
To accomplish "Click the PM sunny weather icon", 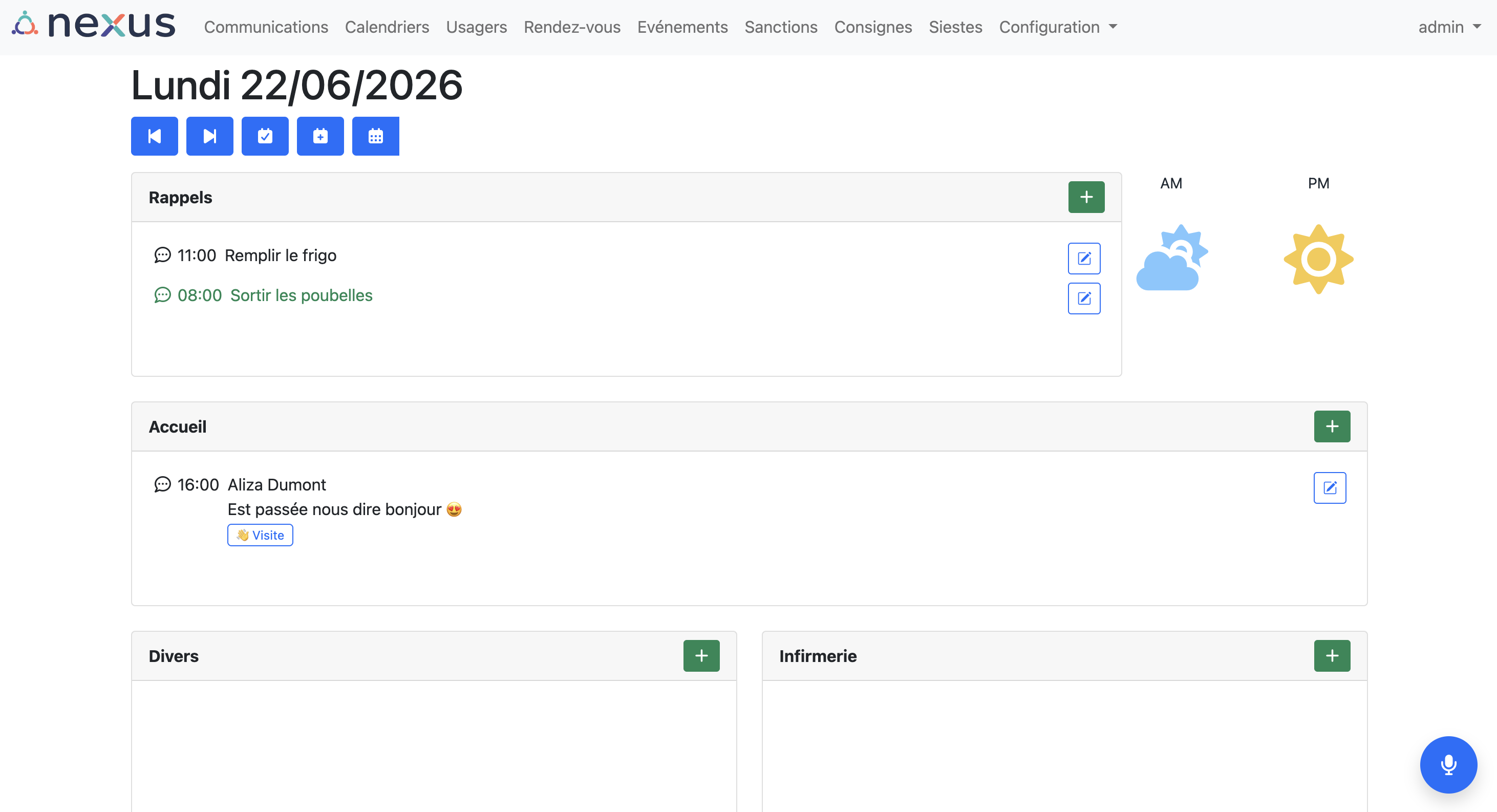I will [1318, 259].
